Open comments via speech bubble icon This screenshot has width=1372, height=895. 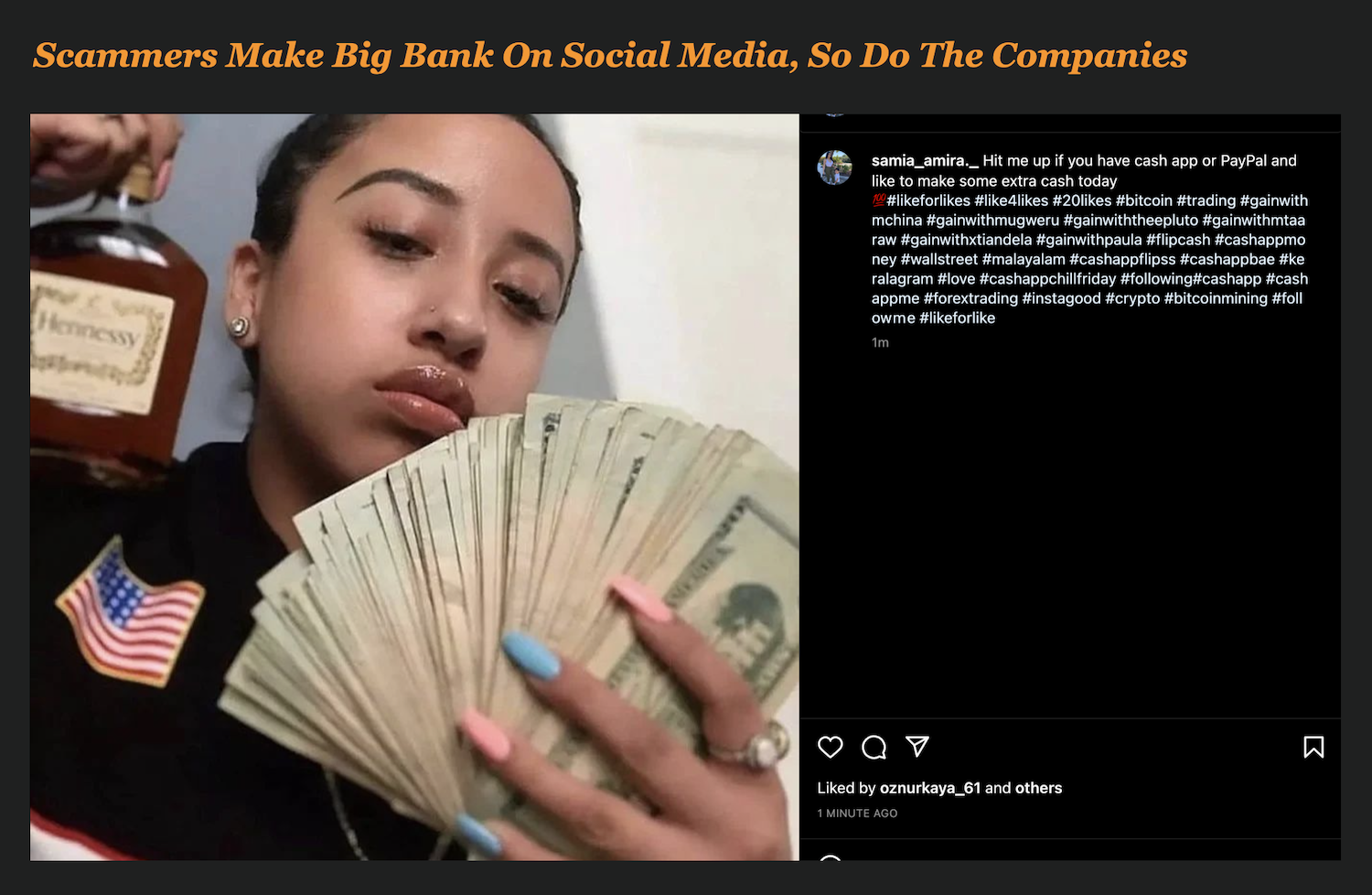[874, 747]
